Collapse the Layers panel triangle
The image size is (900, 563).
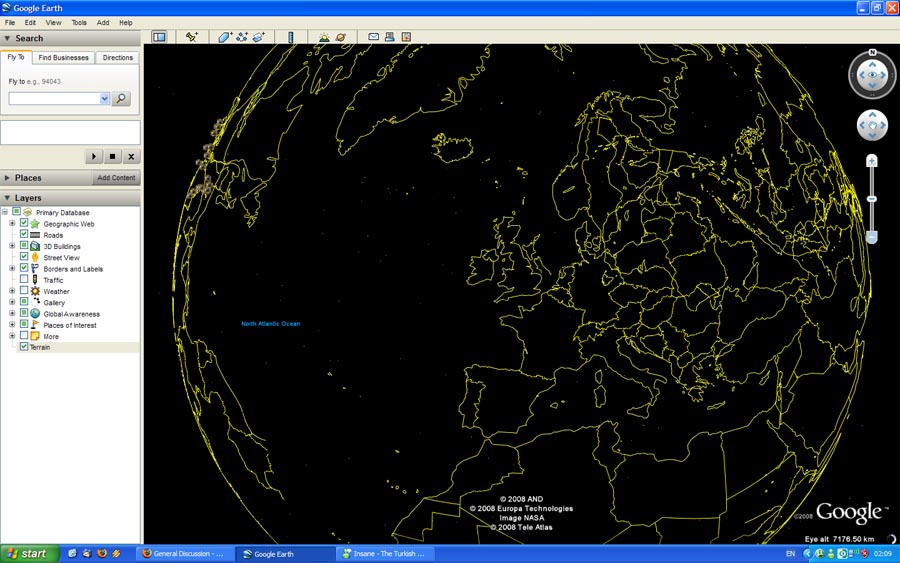(7, 198)
